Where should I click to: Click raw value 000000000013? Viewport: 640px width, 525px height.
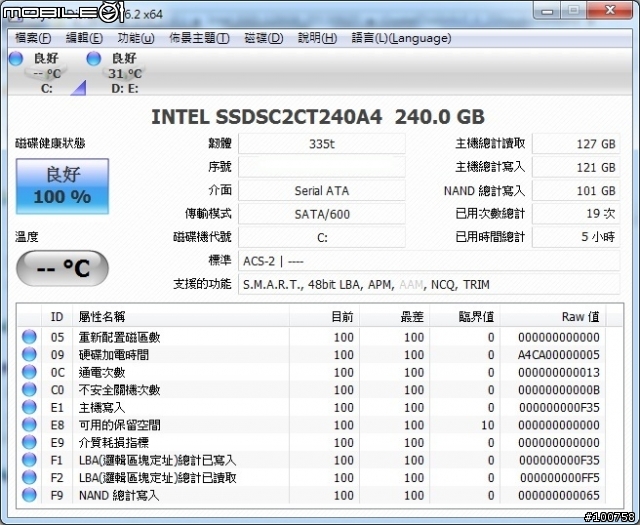(x=559, y=372)
